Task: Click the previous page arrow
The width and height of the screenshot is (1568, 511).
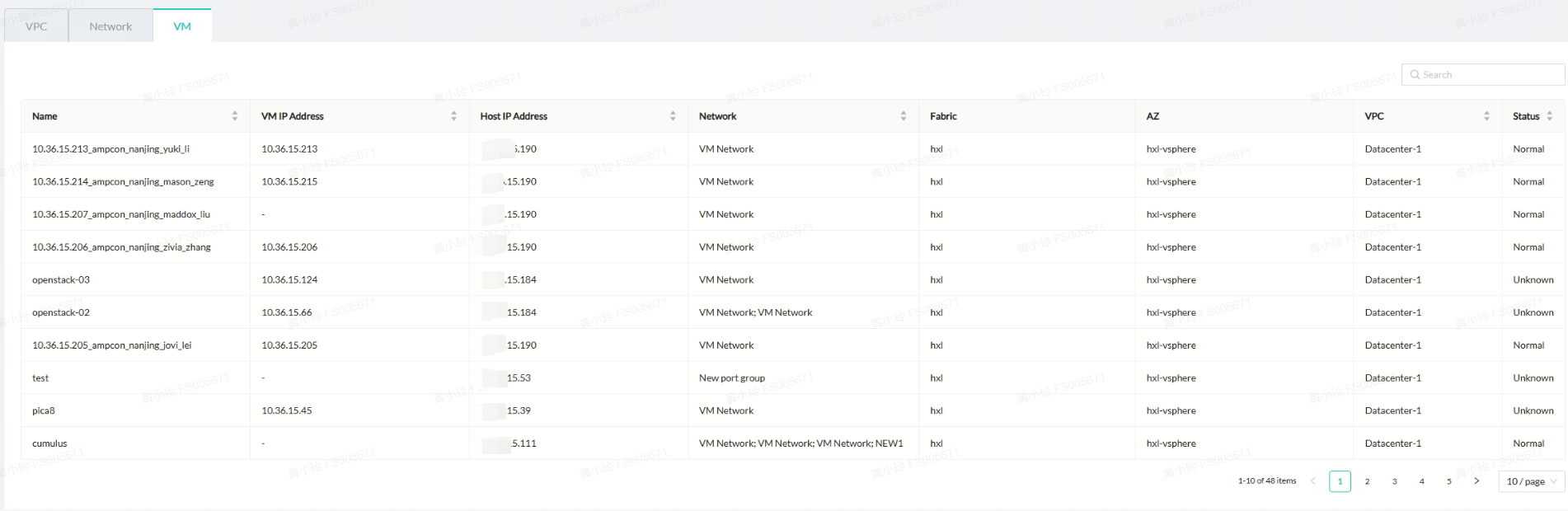Action: pos(1313,481)
